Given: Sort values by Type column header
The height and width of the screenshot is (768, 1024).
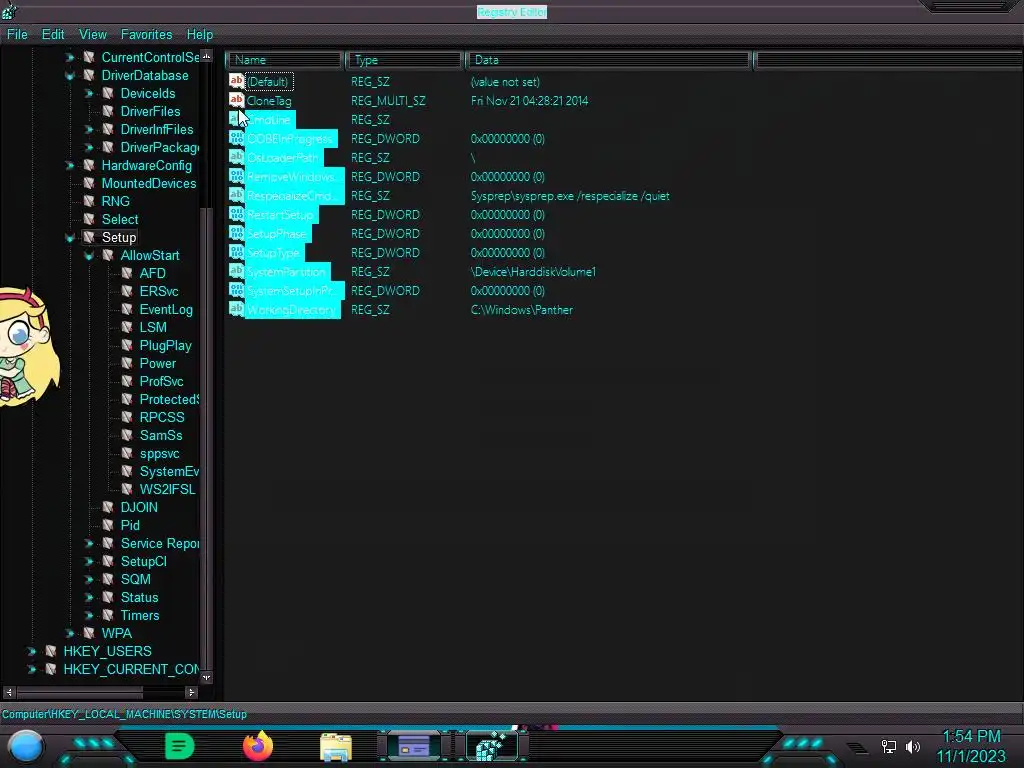Looking at the screenshot, I should tap(404, 60).
